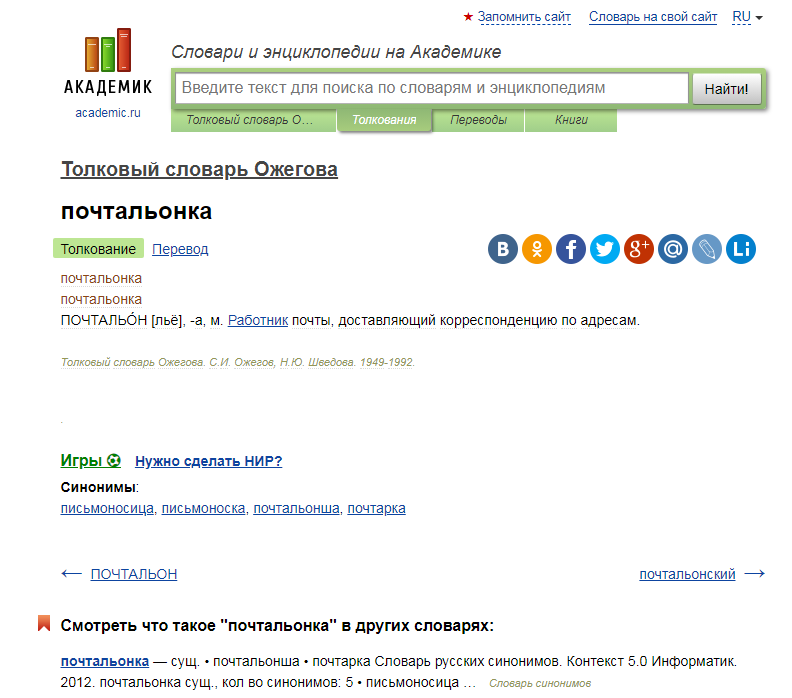Image resolution: width=792 pixels, height=698 pixels.
Task: Open the academic.ru link
Action: pyautogui.click(x=108, y=113)
